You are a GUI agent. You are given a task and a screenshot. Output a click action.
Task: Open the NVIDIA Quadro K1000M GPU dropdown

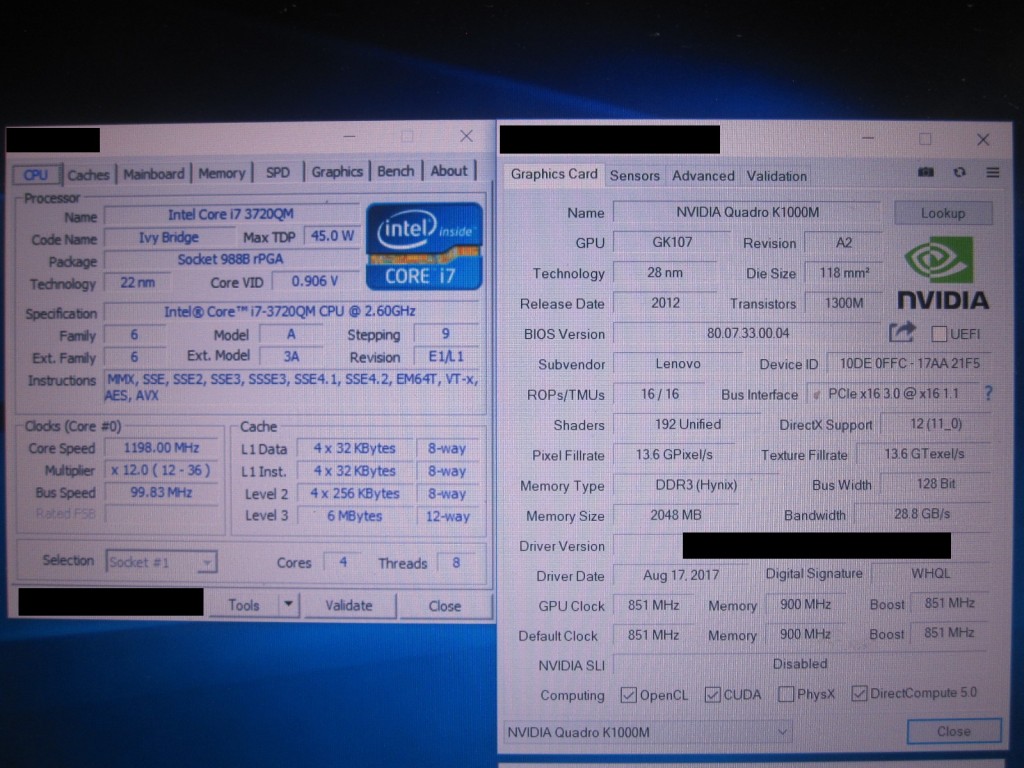(x=648, y=732)
